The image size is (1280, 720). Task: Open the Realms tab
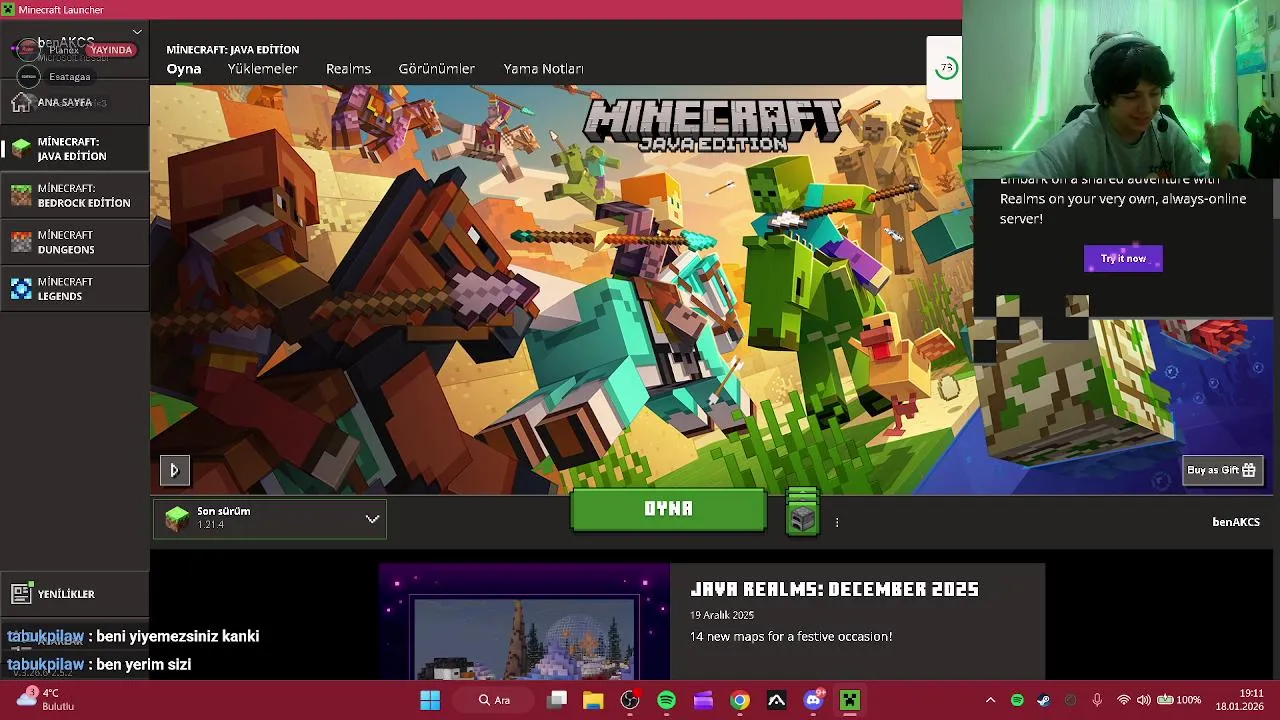point(348,69)
